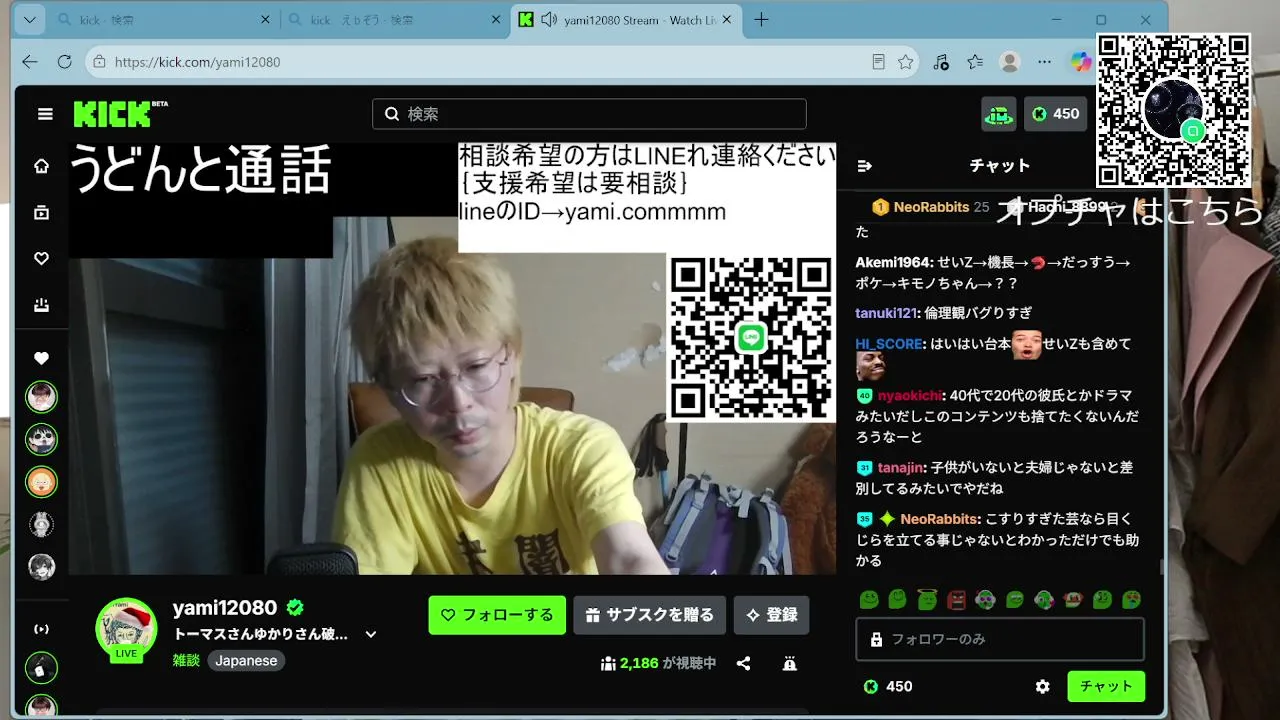The width and height of the screenshot is (1280, 720).
Task: Open the tab actions dropdown arrow
Action: 29,20
